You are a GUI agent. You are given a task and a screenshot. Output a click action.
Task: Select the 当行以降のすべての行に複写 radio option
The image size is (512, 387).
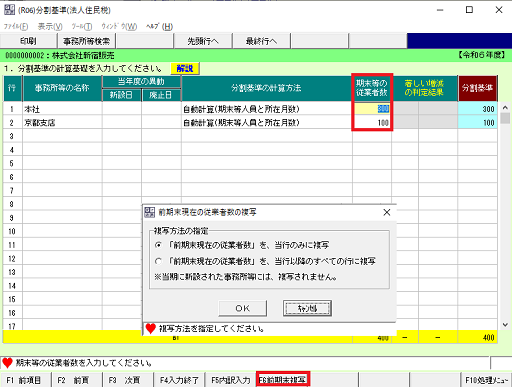click(x=158, y=261)
